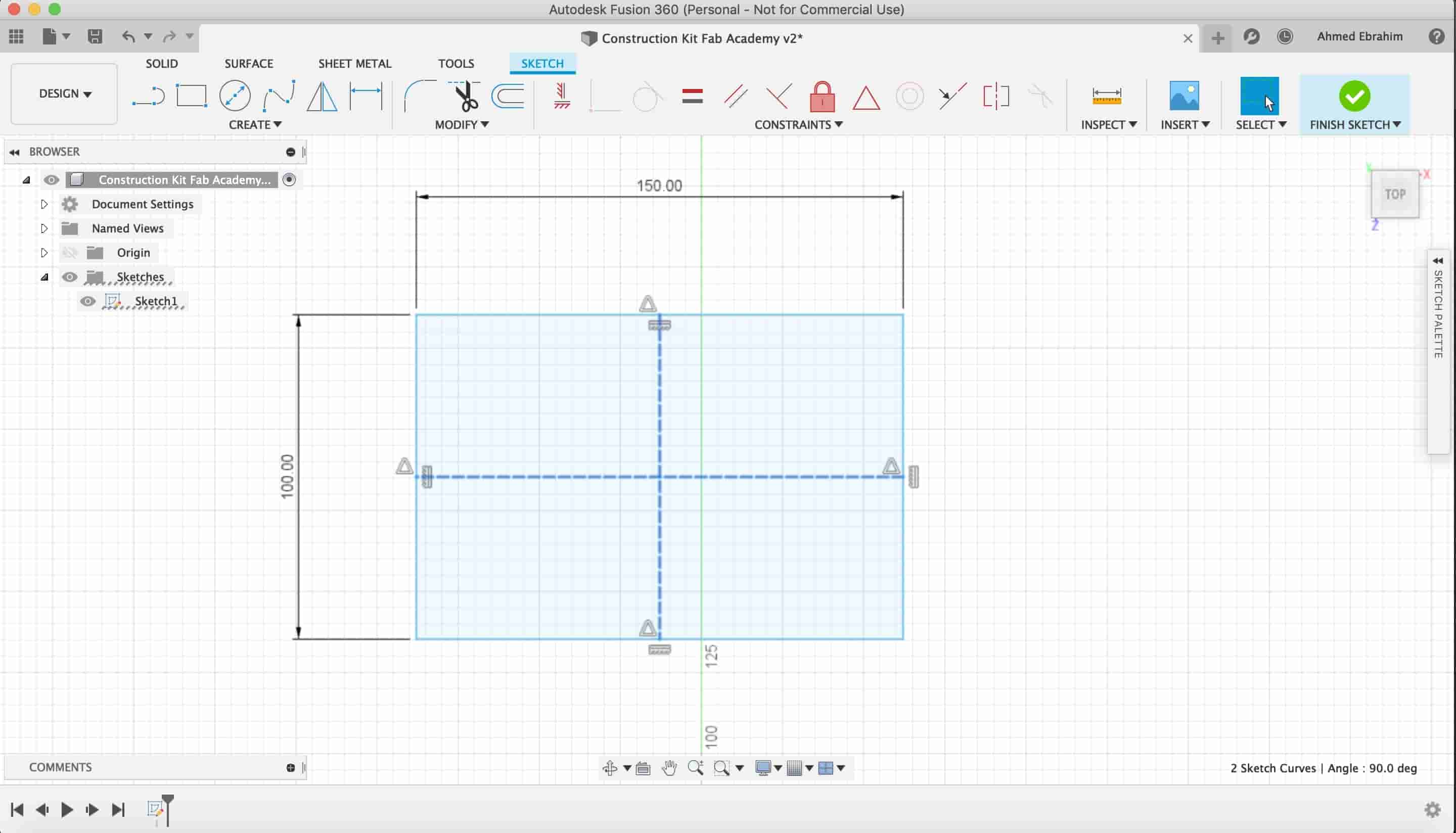The image size is (1456, 833).
Task: Click the Select tool icon
Action: click(1259, 96)
